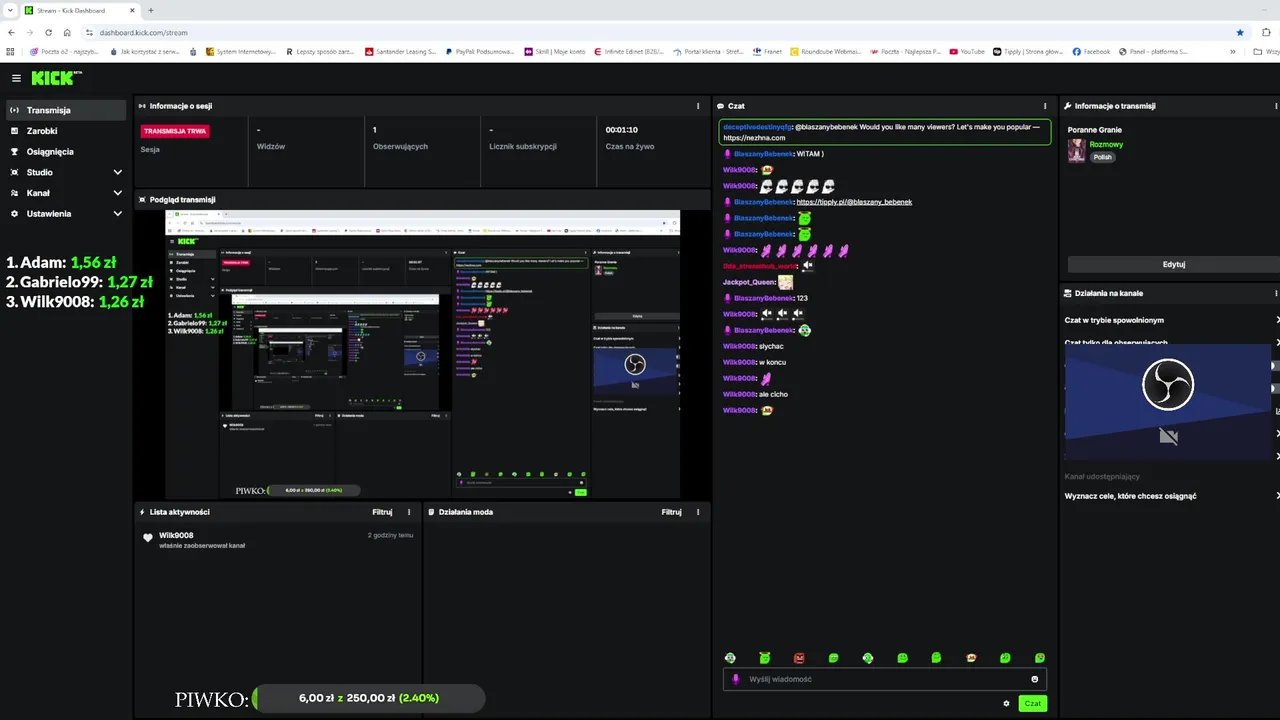
Task: Click the Rozmowy category link
Action: click(1106, 145)
